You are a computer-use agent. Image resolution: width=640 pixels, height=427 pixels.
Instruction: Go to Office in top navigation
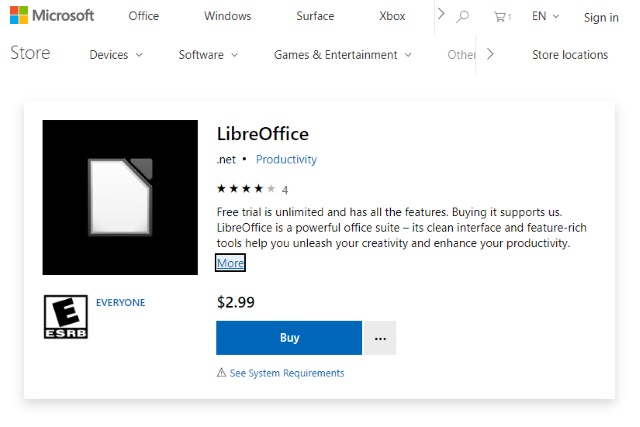(x=144, y=17)
